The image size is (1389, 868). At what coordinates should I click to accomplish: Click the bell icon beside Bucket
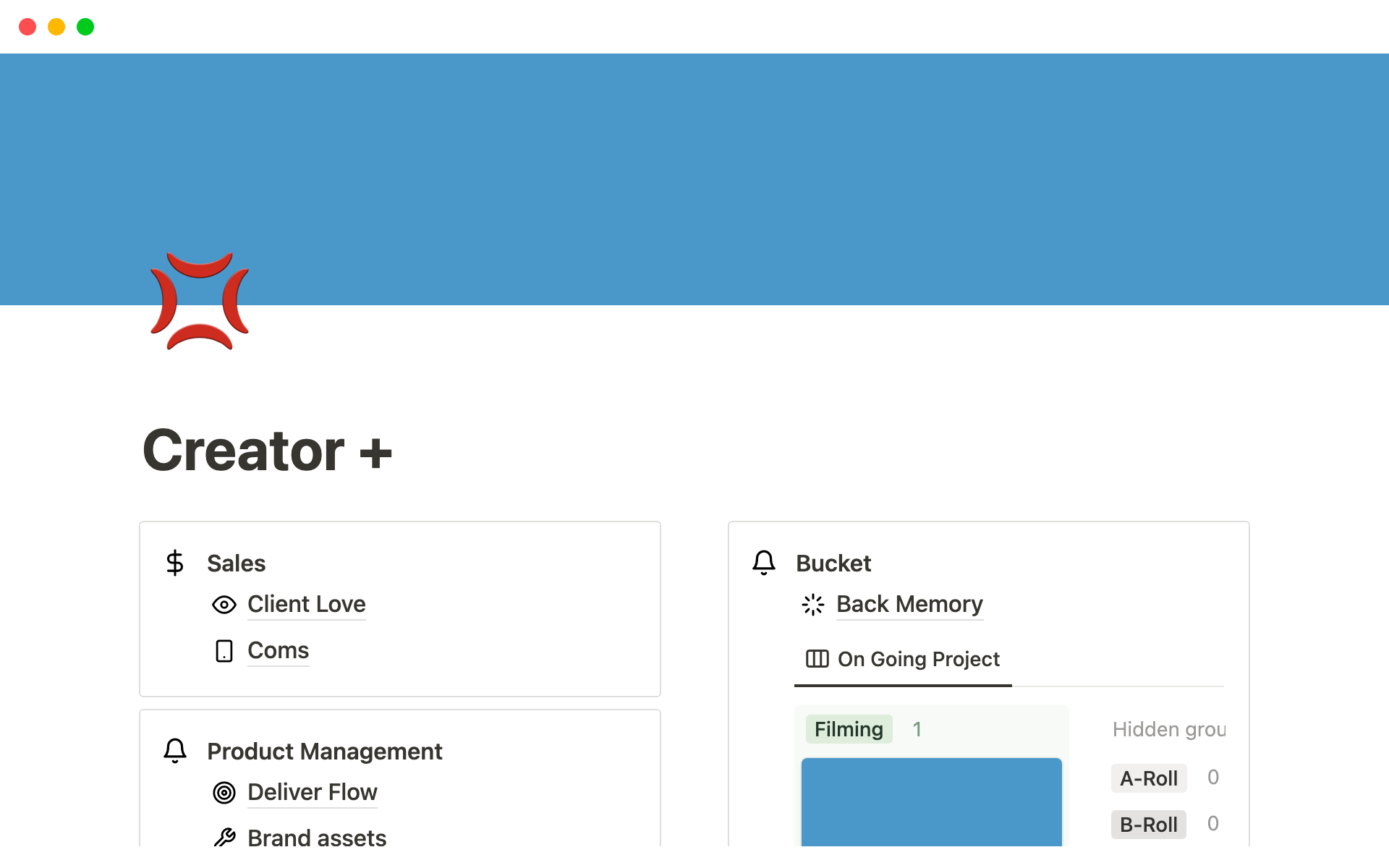(x=763, y=563)
